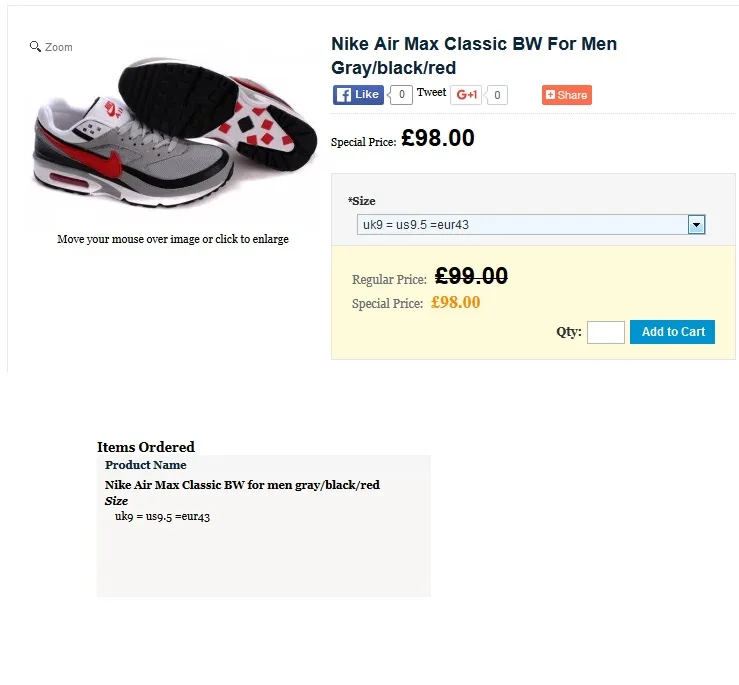Click the Facebook Like button
The width and height of the screenshot is (739, 685).
358,95
